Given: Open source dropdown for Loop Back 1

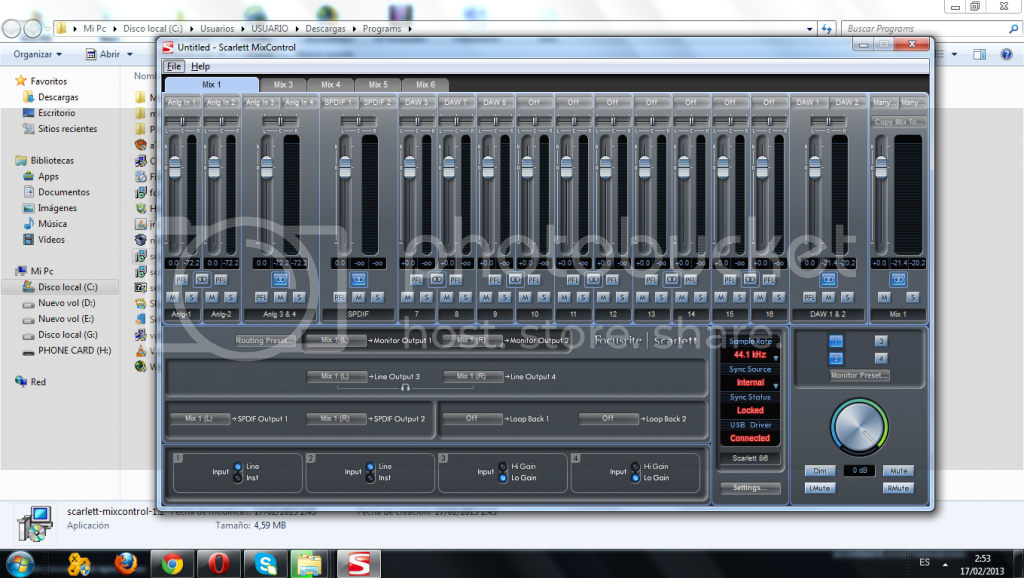Looking at the screenshot, I should click(471, 419).
